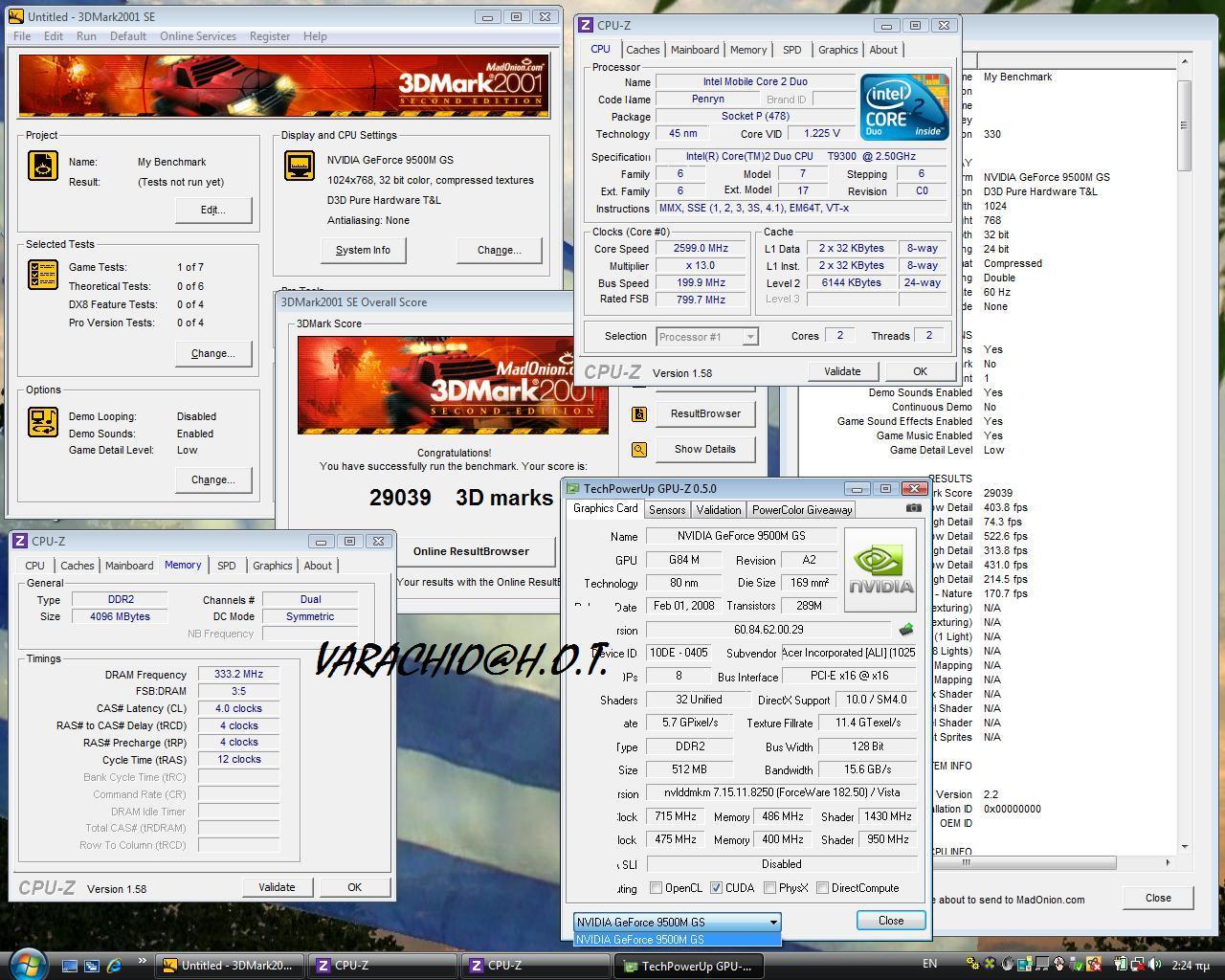
Task: Click the BIOS save chip icon in GPU-Z
Action: (x=906, y=630)
